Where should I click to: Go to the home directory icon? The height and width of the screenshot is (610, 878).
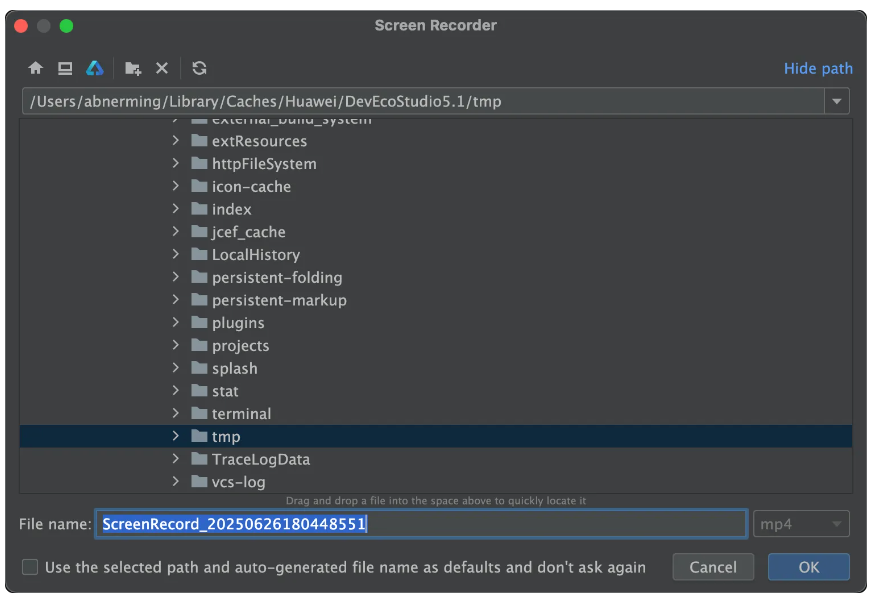36,68
